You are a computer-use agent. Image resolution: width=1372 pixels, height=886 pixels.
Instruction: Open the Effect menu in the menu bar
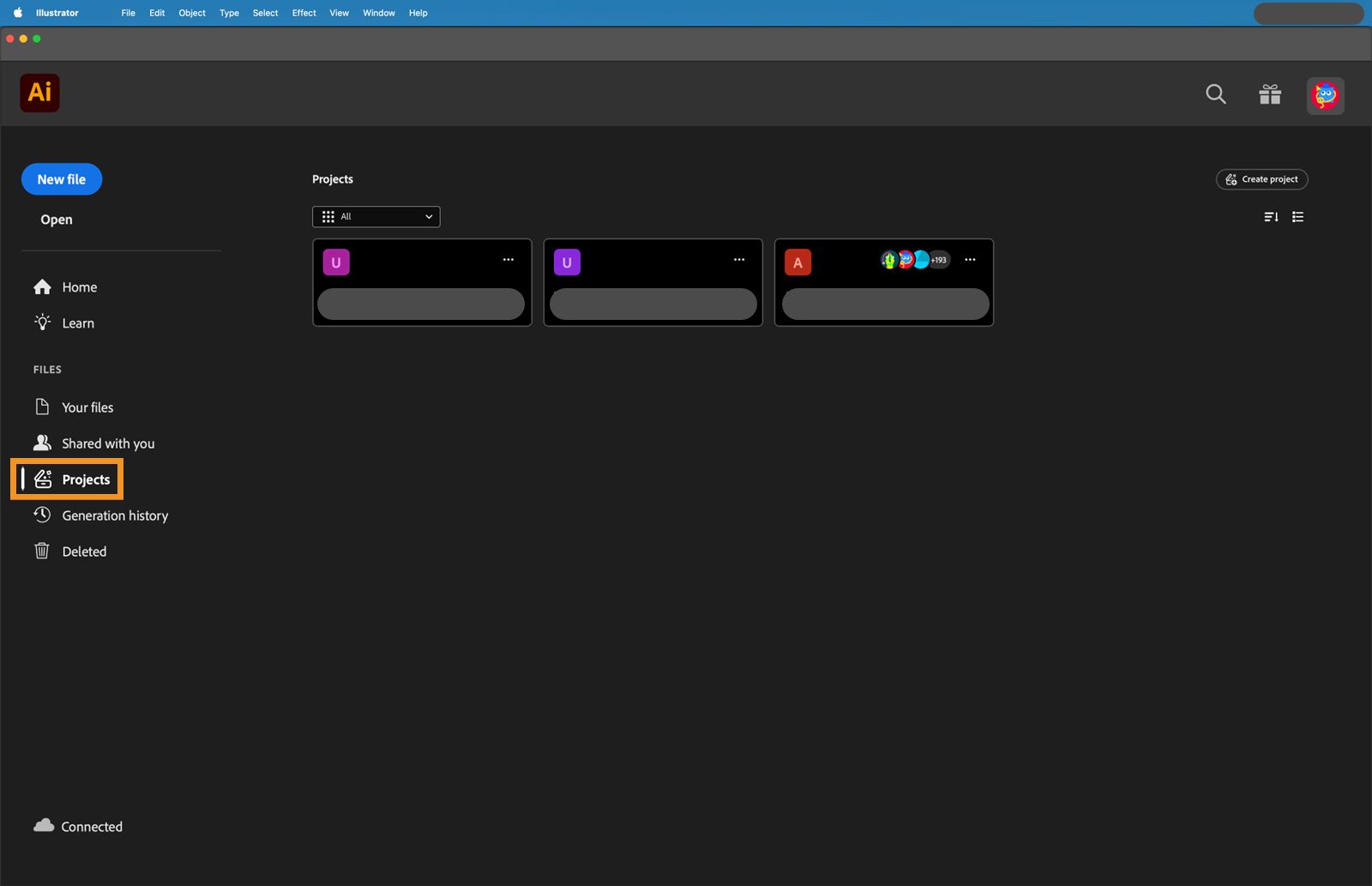point(304,13)
